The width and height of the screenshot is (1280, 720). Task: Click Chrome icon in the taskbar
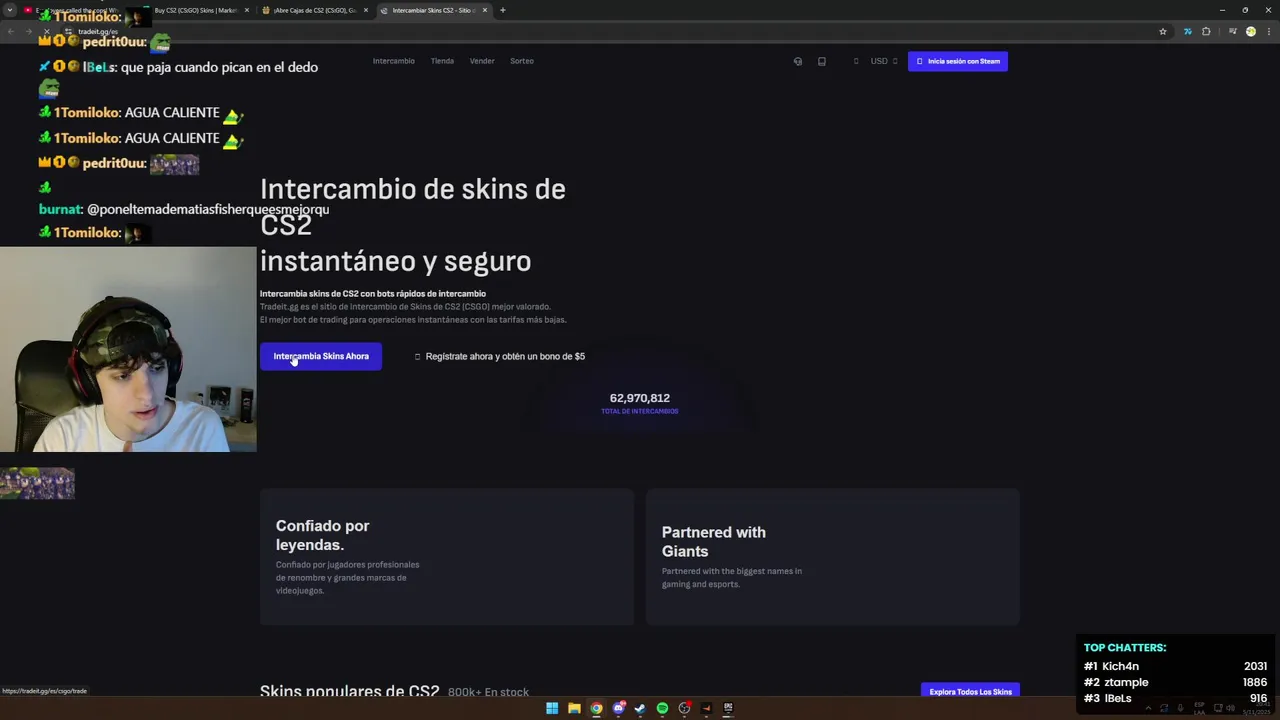pos(596,708)
